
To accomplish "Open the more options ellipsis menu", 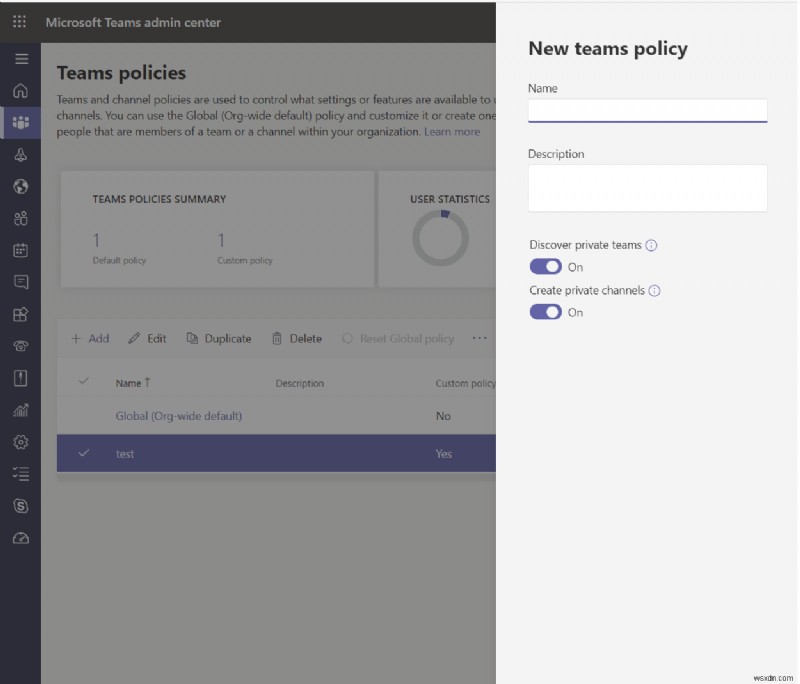I will (479, 338).
